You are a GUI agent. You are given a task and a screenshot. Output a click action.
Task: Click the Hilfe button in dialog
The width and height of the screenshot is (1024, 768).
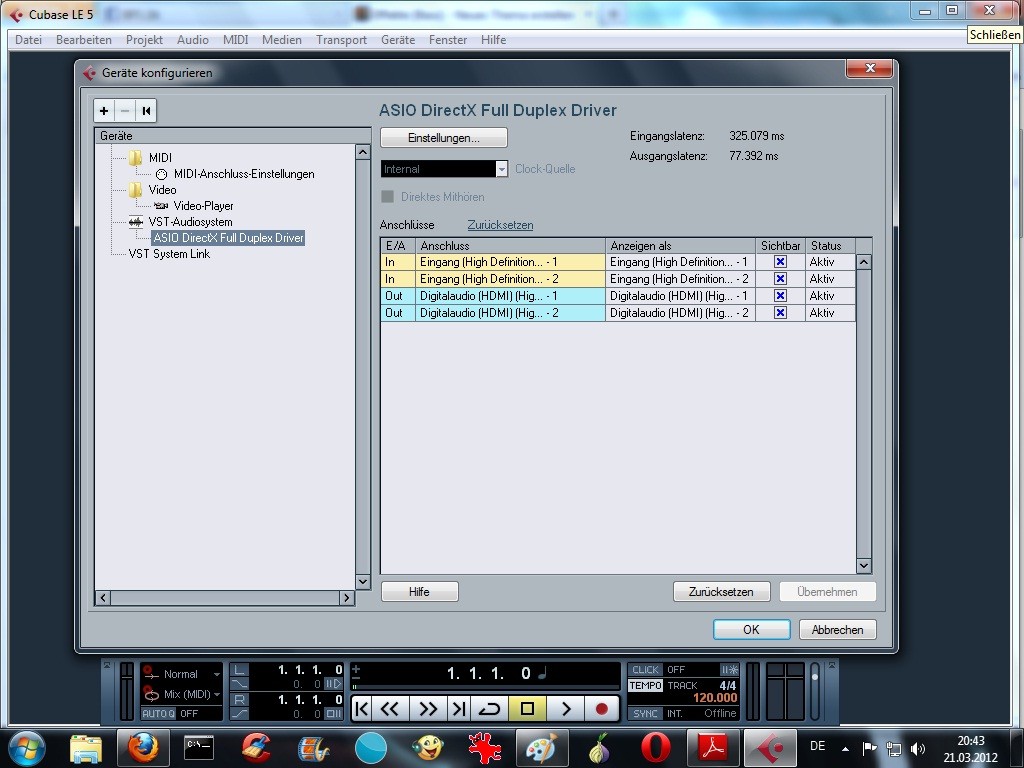(420, 592)
